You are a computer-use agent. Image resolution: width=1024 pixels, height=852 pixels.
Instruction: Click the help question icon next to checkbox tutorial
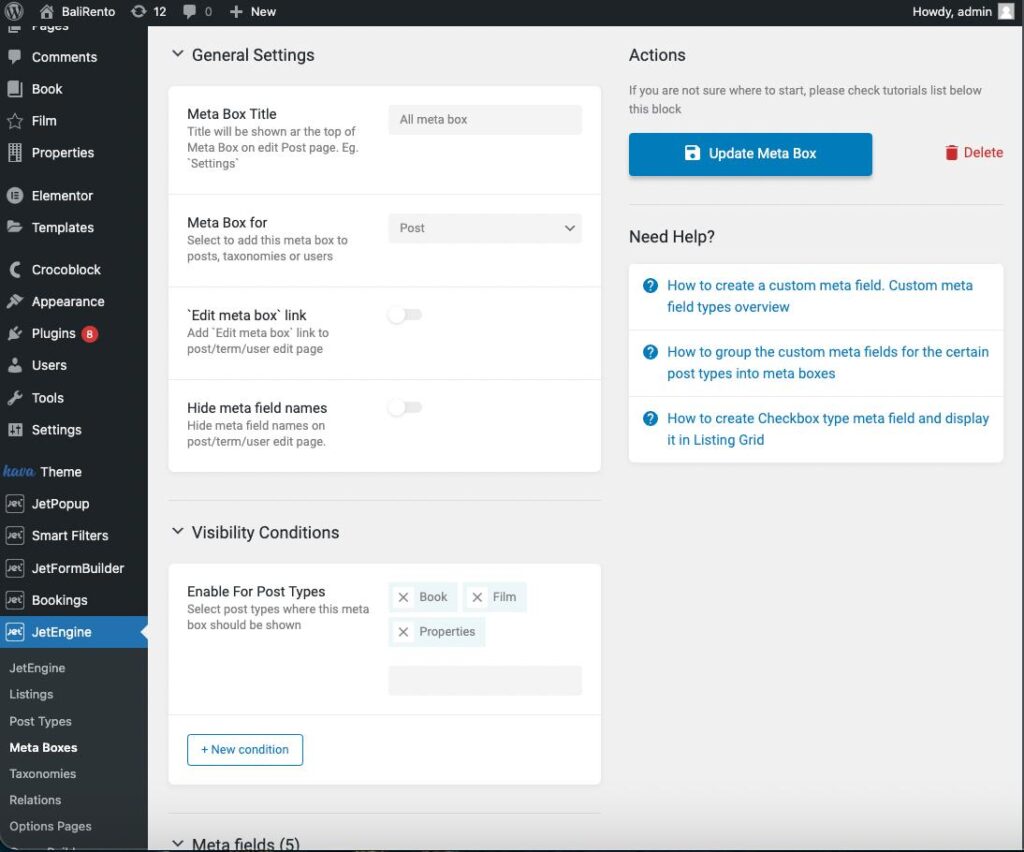coord(649,419)
